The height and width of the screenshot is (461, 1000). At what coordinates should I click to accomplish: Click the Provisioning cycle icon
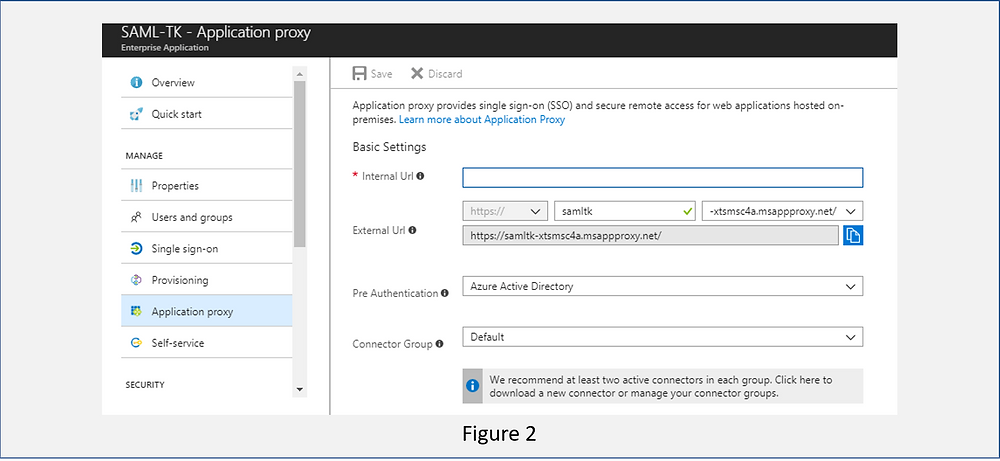coord(135,280)
